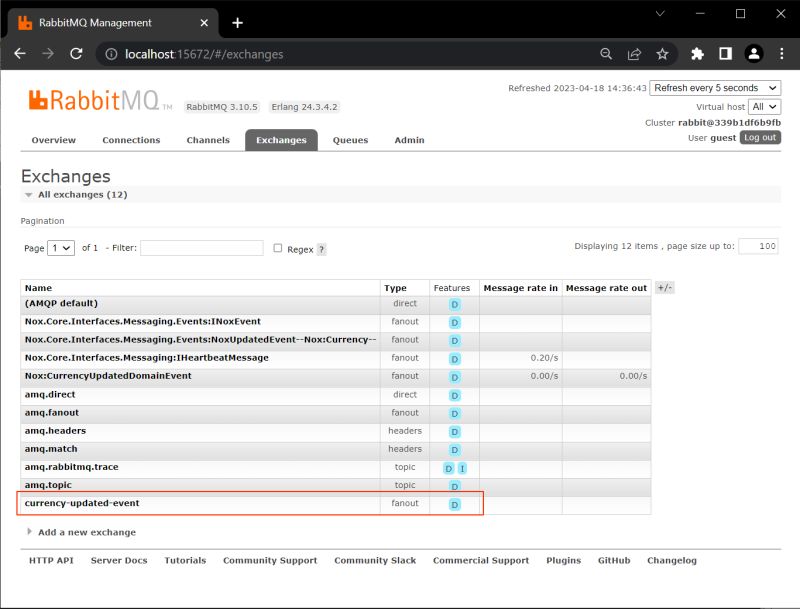Open the Changelog footer link
The image size is (800, 609).
673,560
